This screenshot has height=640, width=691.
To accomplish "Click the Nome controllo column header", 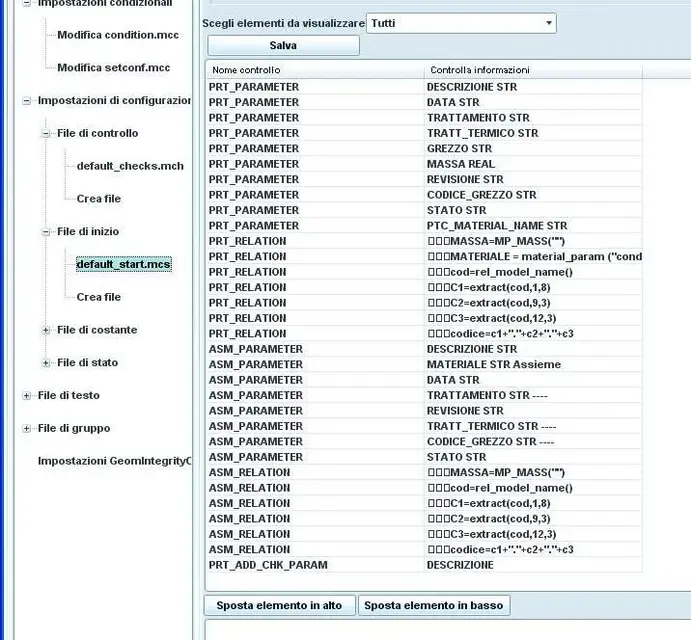I will pos(315,70).
